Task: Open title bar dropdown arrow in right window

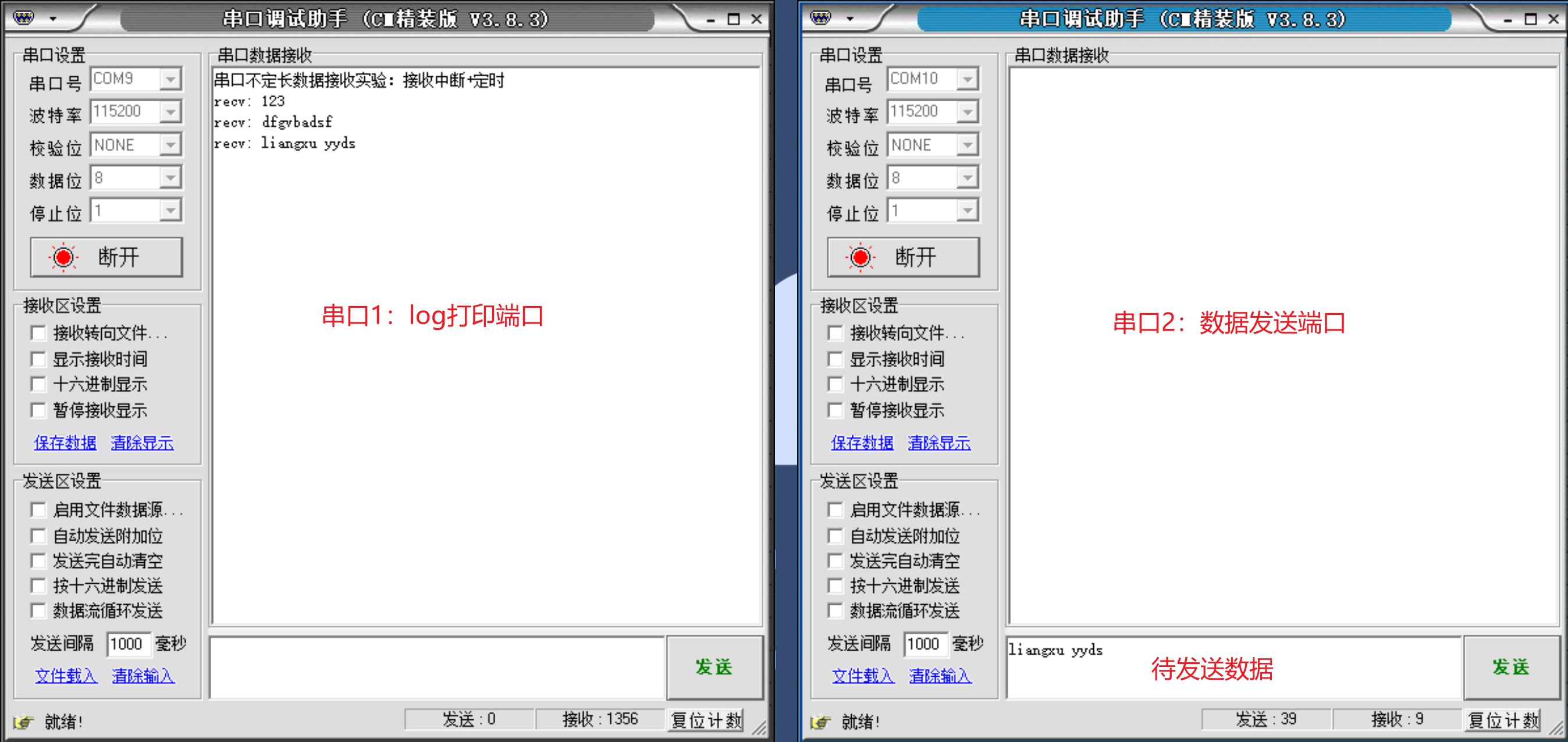Action: tap(849, 19)
